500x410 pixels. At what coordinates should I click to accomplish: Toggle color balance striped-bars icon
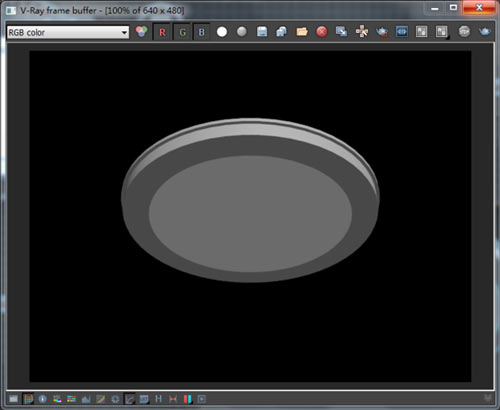(71, 399)
